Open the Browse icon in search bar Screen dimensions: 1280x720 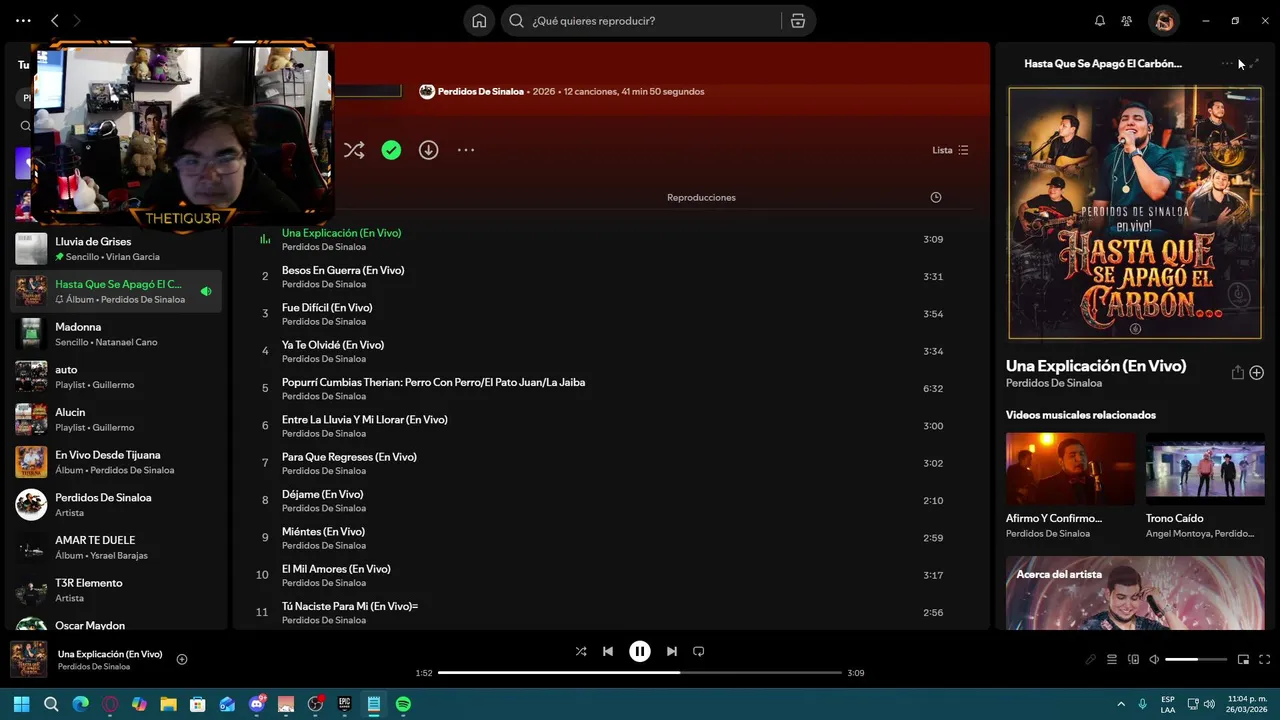798,21
